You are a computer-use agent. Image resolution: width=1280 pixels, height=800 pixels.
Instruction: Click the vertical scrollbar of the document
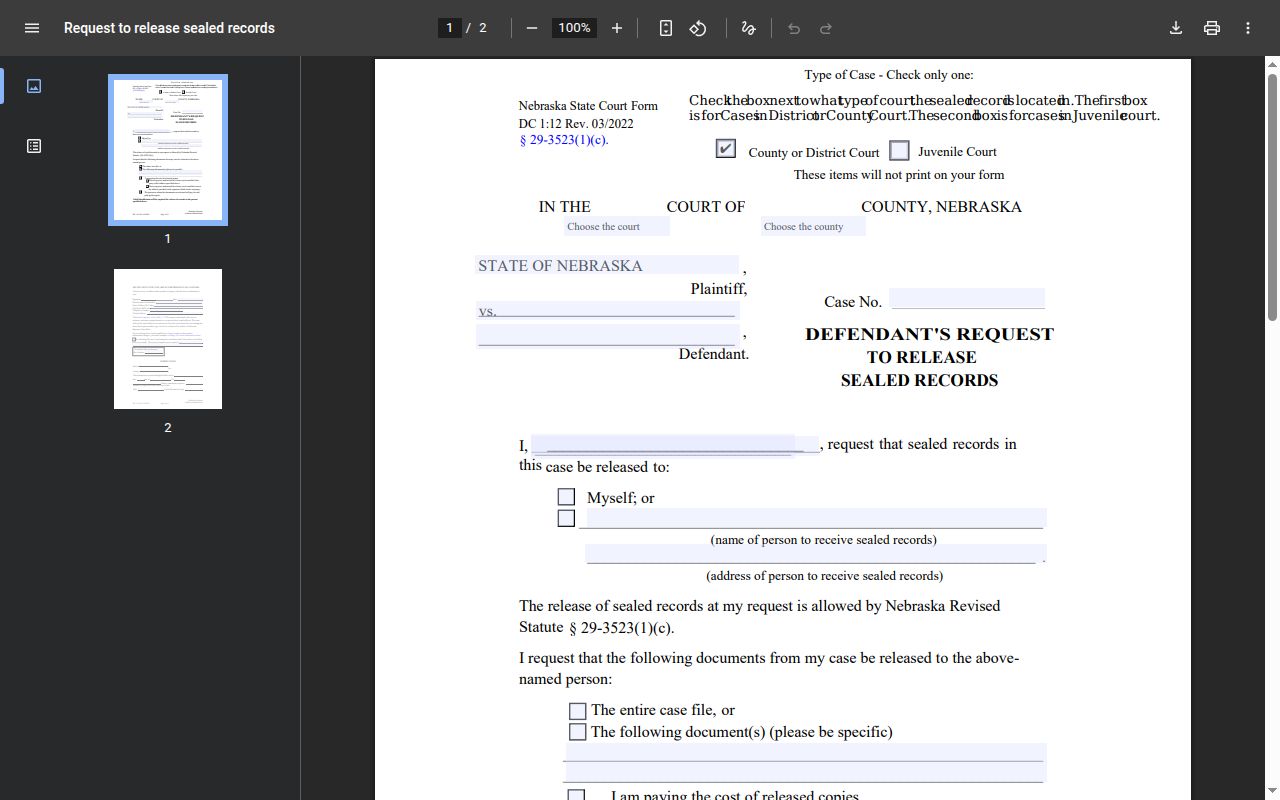1272,197
